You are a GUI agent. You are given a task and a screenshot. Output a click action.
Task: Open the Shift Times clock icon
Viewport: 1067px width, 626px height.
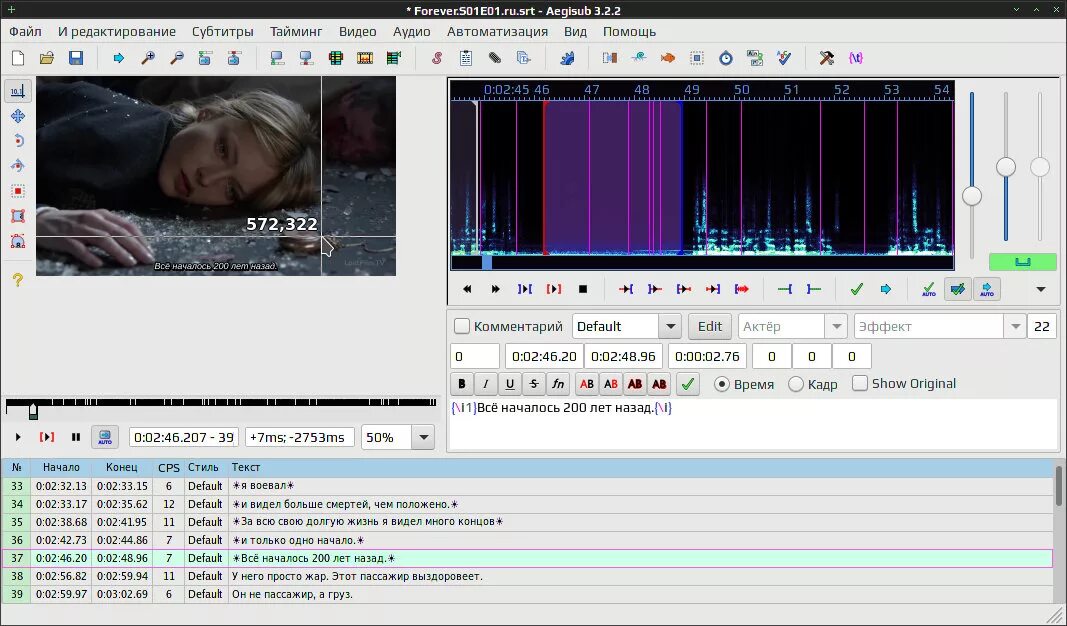(725, 58)
